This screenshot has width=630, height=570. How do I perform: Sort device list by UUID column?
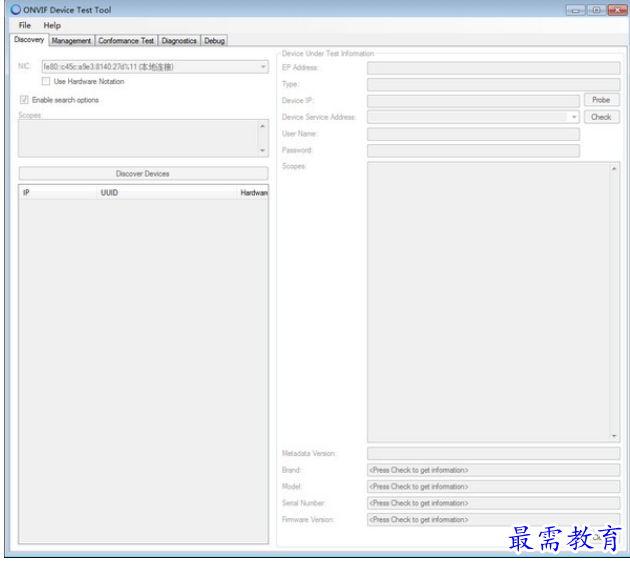pos(167,193)
